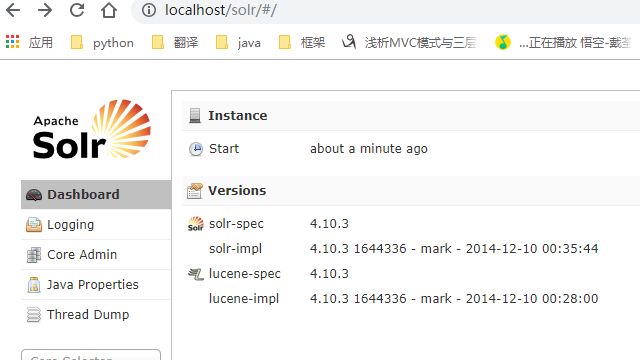Screen dimensions: 640x360
Task: Go back with the browser back arrow
Action: (x=13, y=10)
